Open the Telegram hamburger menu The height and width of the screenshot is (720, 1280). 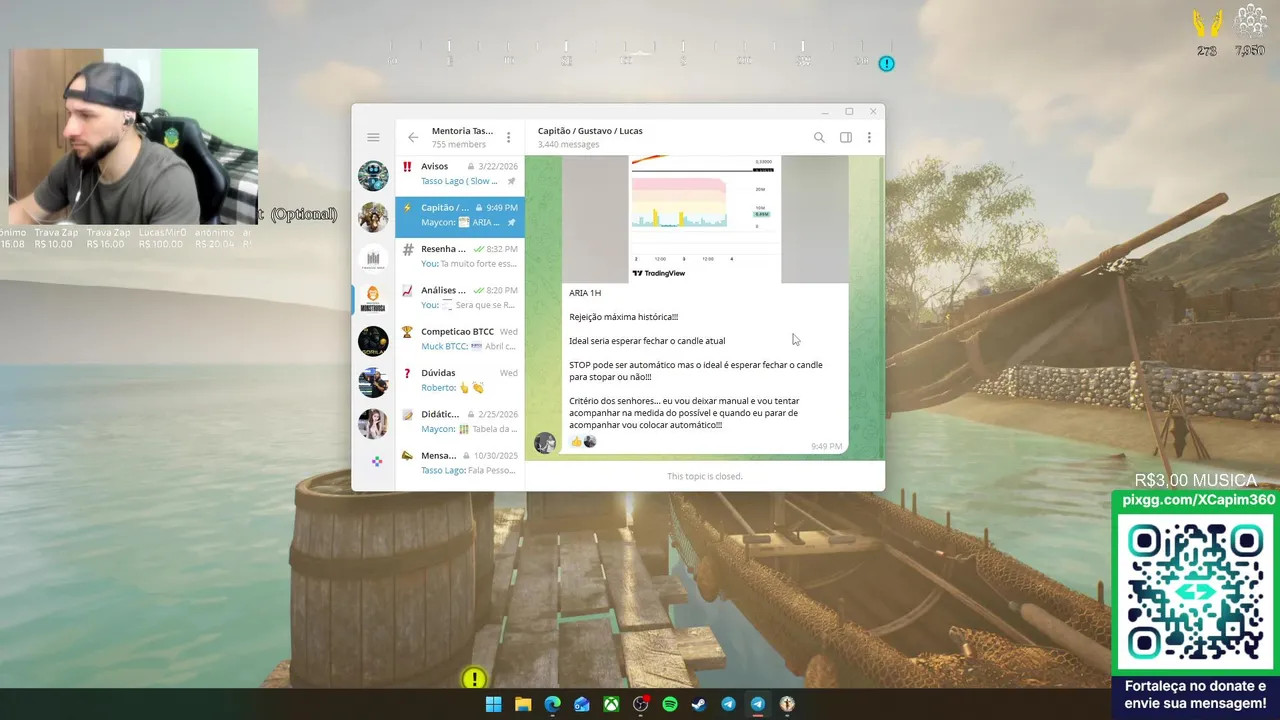tap(373, 138)
